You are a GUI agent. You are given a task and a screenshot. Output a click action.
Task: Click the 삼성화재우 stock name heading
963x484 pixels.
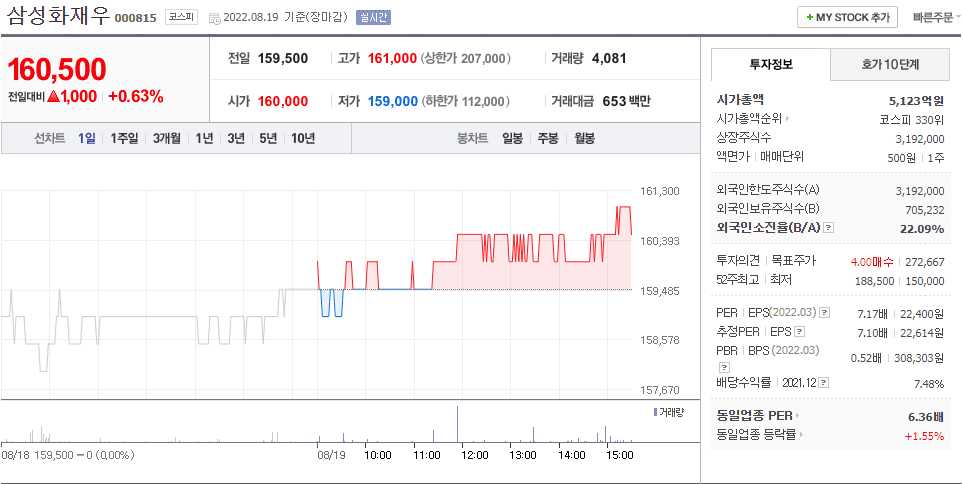click(58, 16)
